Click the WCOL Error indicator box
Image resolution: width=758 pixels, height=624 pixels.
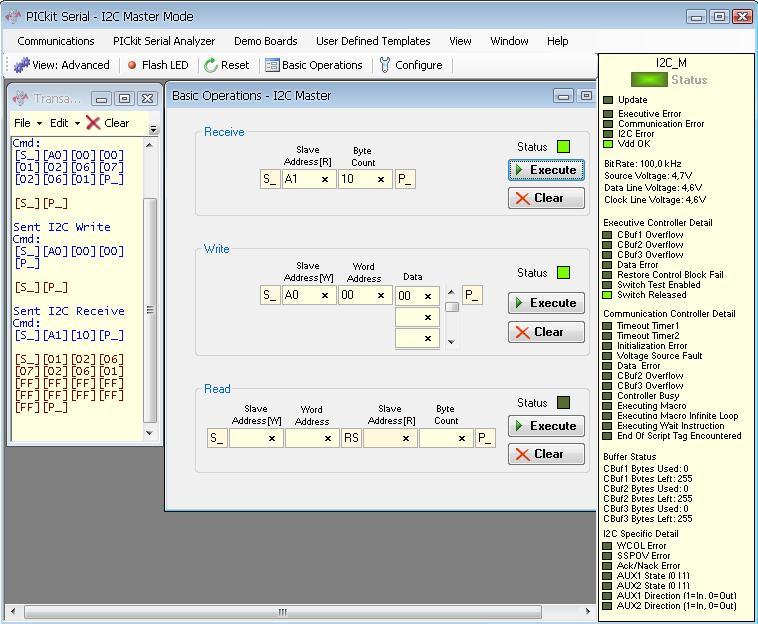[607, 546]
